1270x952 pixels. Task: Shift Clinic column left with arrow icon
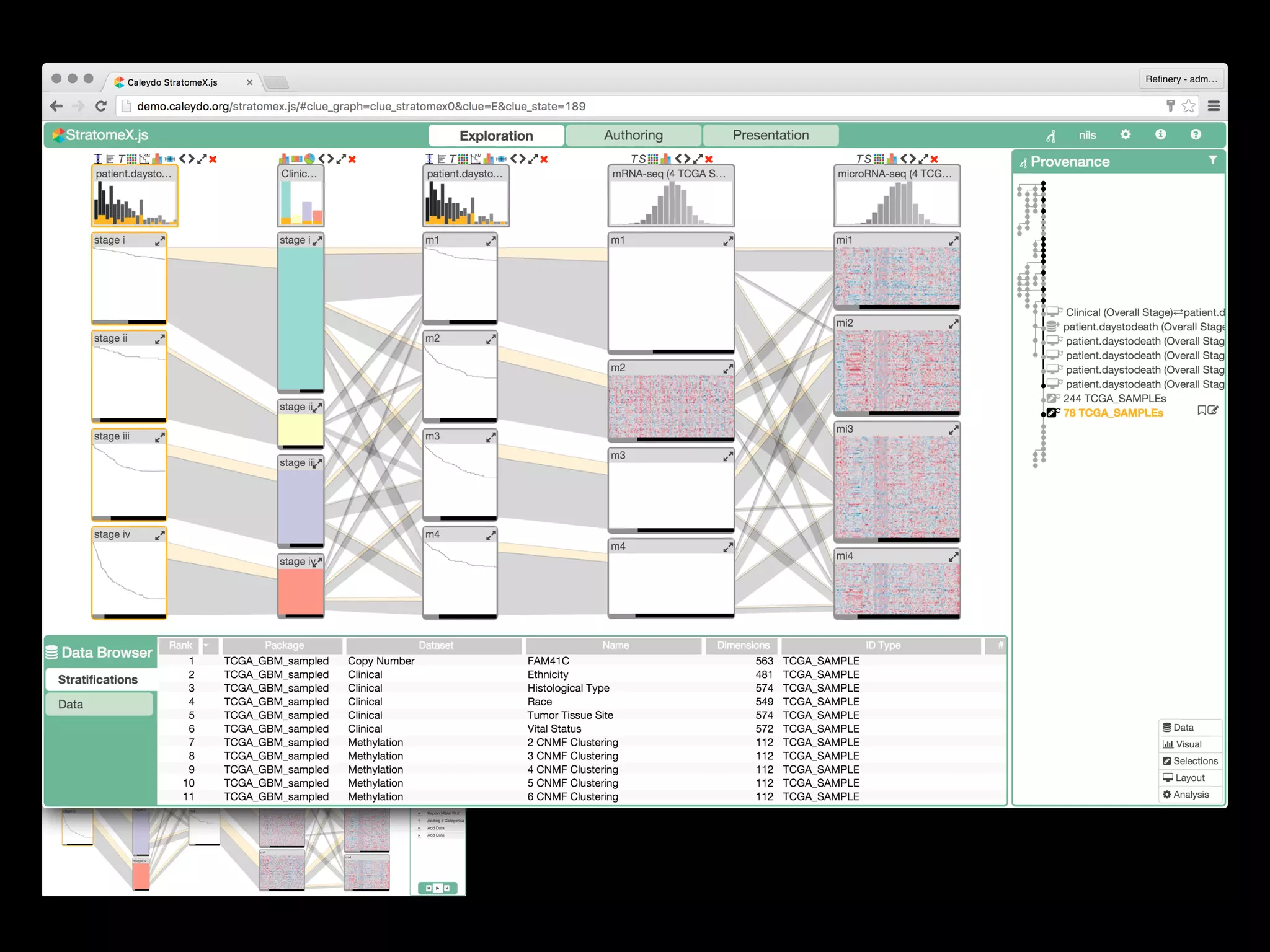point(322,159)
